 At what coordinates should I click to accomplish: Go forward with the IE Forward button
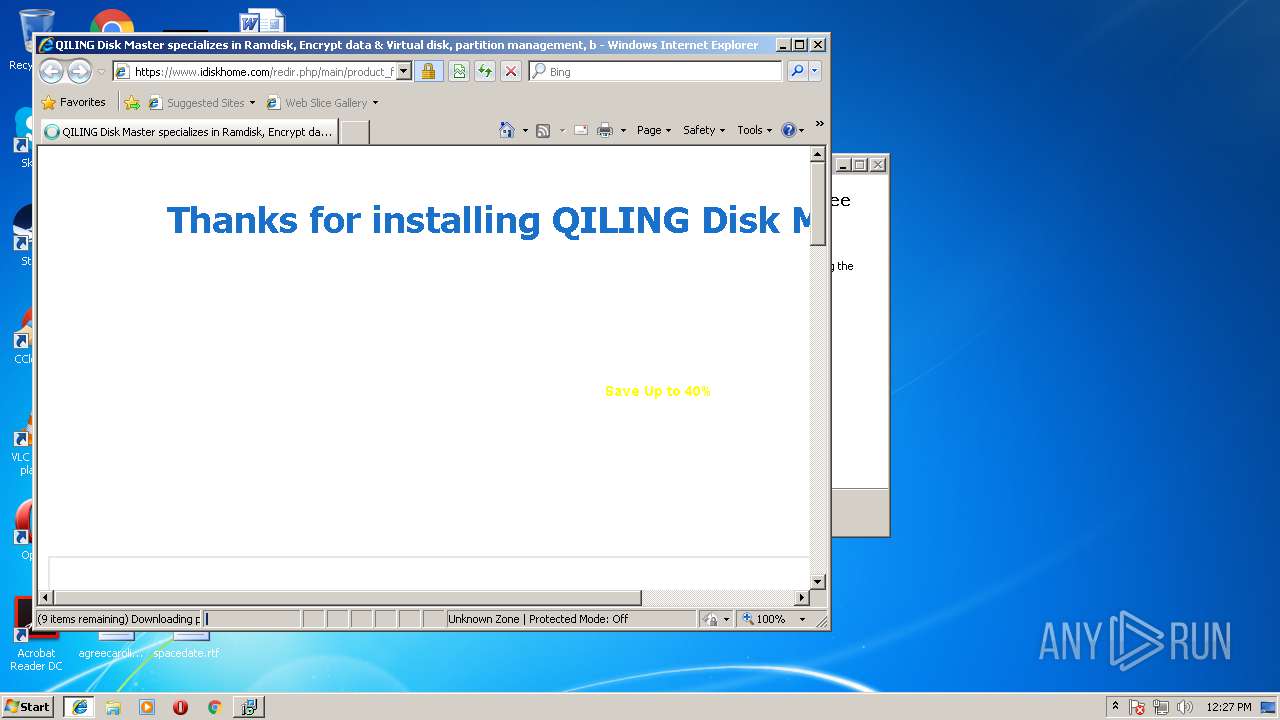pos(79,71)
